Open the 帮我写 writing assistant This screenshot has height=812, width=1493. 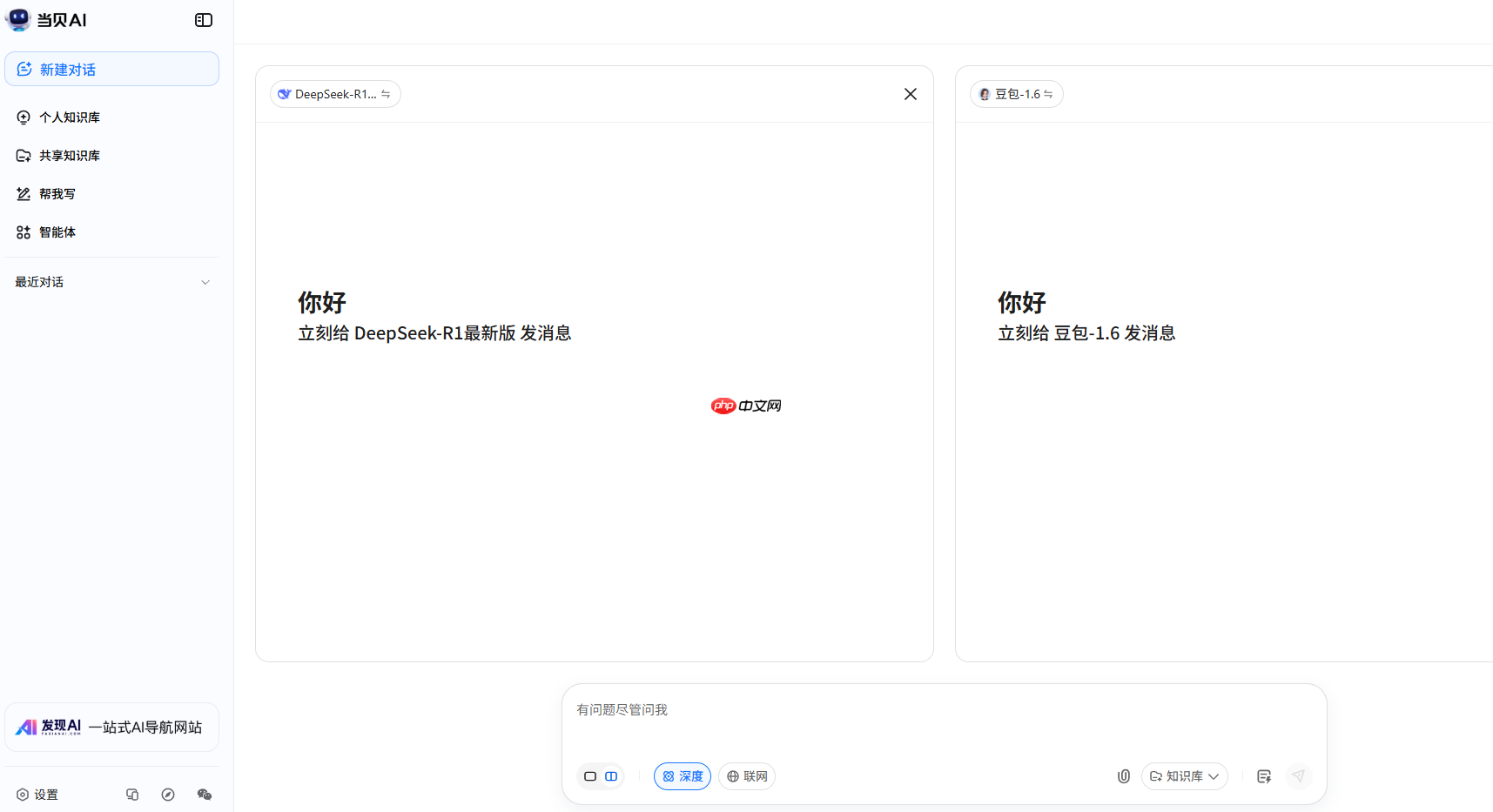111,194
